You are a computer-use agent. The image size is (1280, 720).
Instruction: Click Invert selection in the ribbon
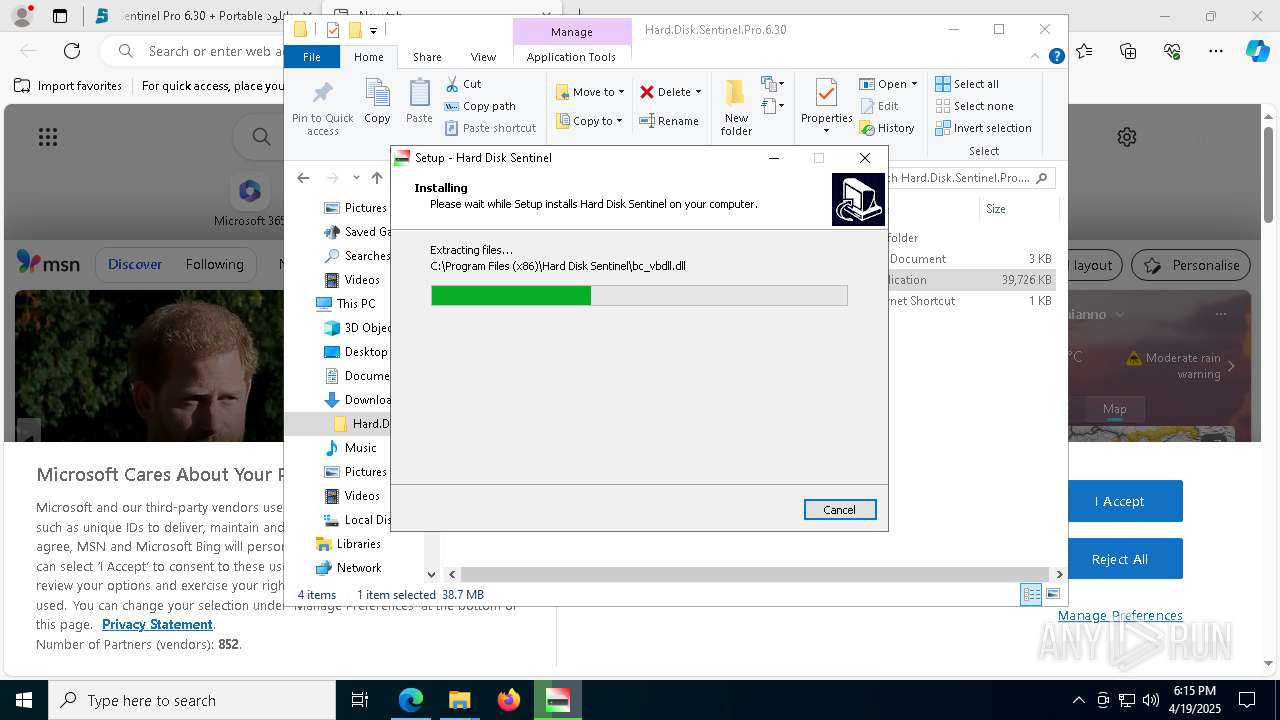click(x=983, y=128)
